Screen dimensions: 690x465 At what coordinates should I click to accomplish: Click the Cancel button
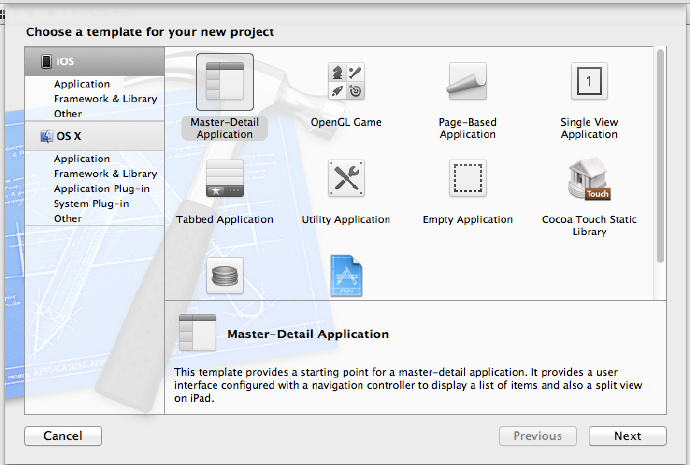(x=63, y=436)
